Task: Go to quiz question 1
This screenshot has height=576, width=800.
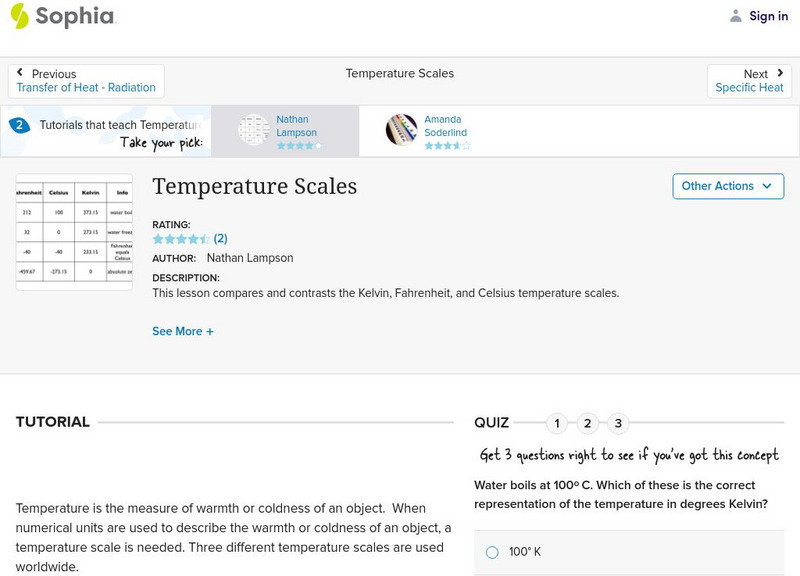Action: click(x=557, y=423)
